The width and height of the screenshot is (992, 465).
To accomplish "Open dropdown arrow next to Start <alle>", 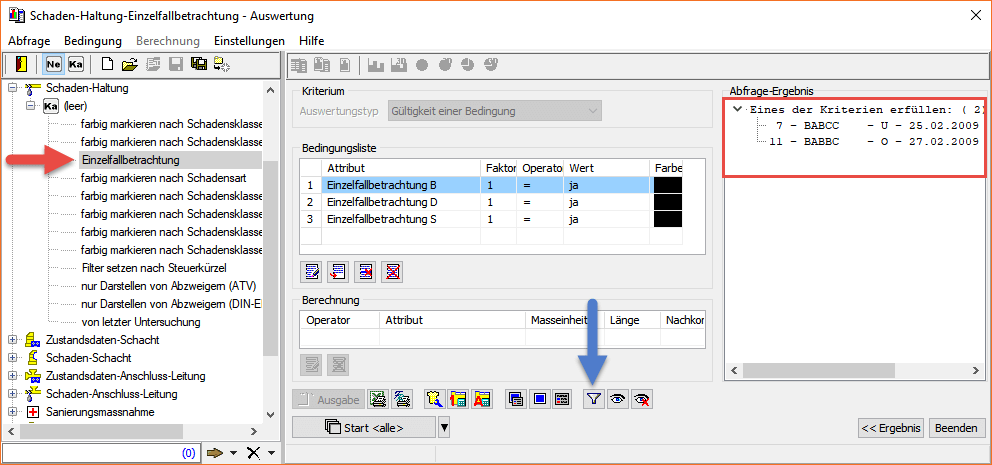I will pyautogui.click(x=444, y=428).
